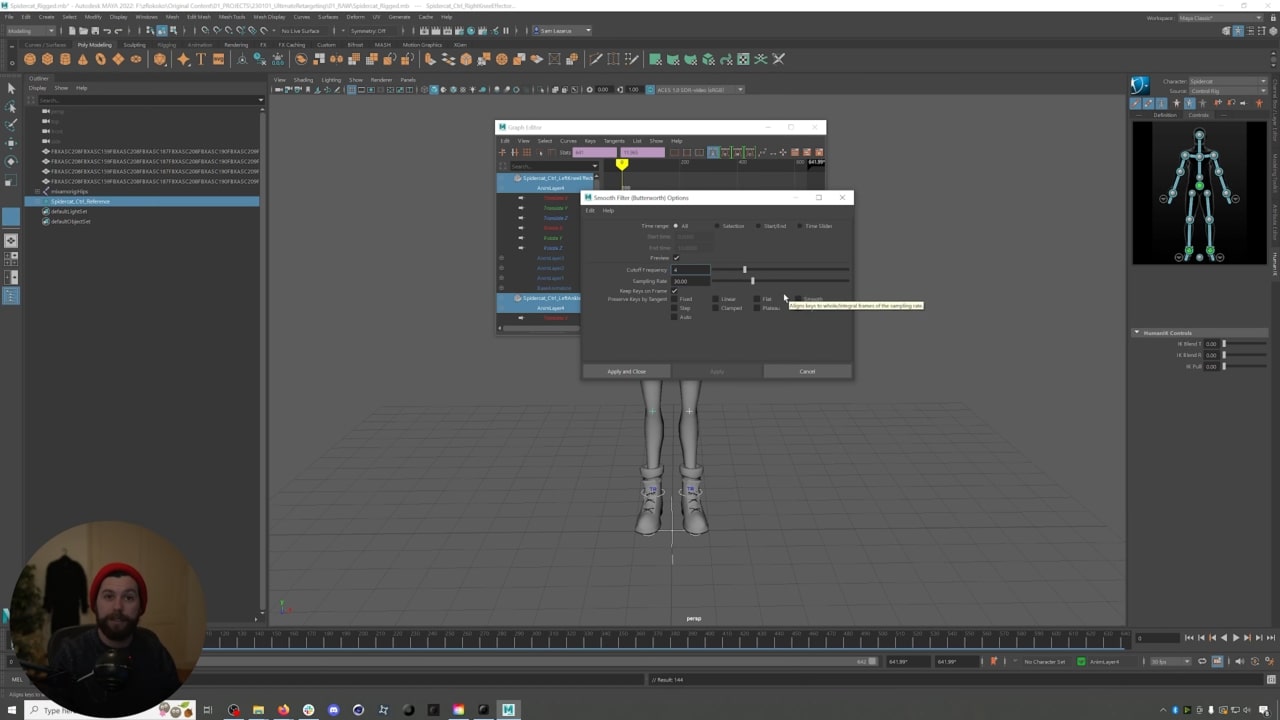Toggle the Preview checkbox
Screen dimensions: 1280x720
(676, 258)
